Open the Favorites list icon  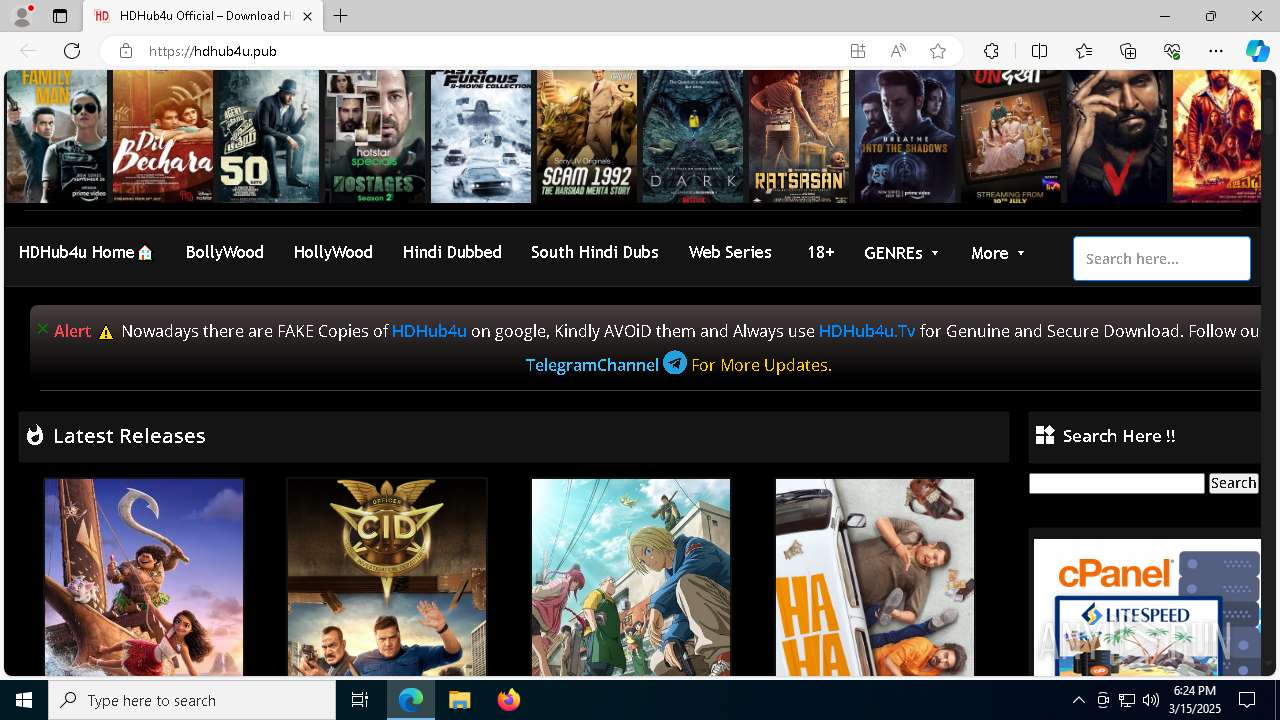(x=1084, y=51)
